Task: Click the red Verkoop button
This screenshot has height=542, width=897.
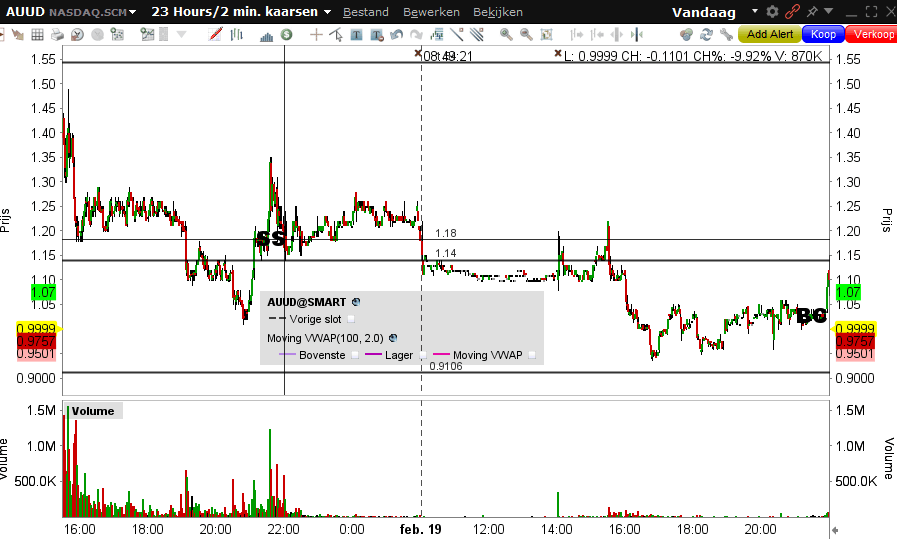Action: (x=872, y=34)
